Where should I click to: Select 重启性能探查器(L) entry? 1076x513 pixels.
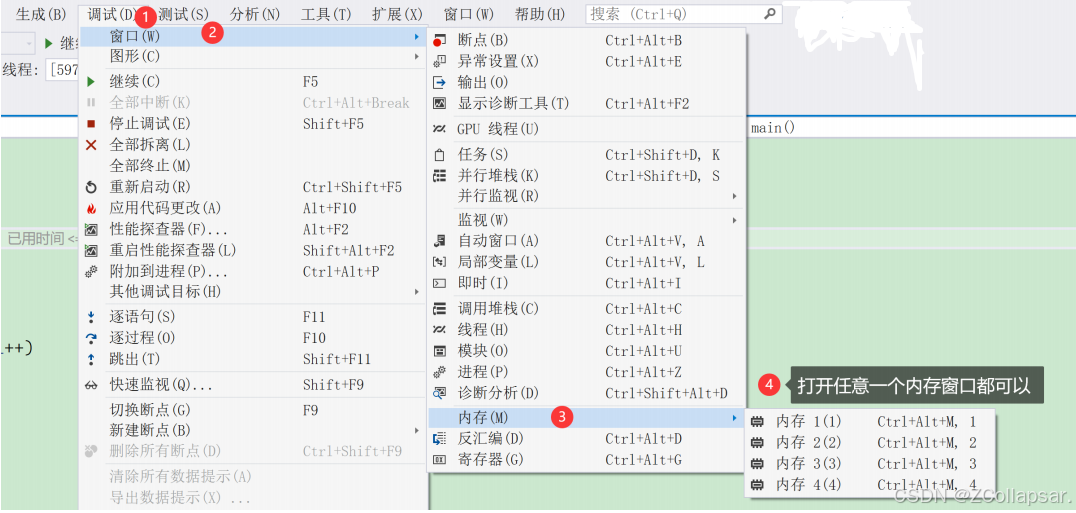(254, 250)
